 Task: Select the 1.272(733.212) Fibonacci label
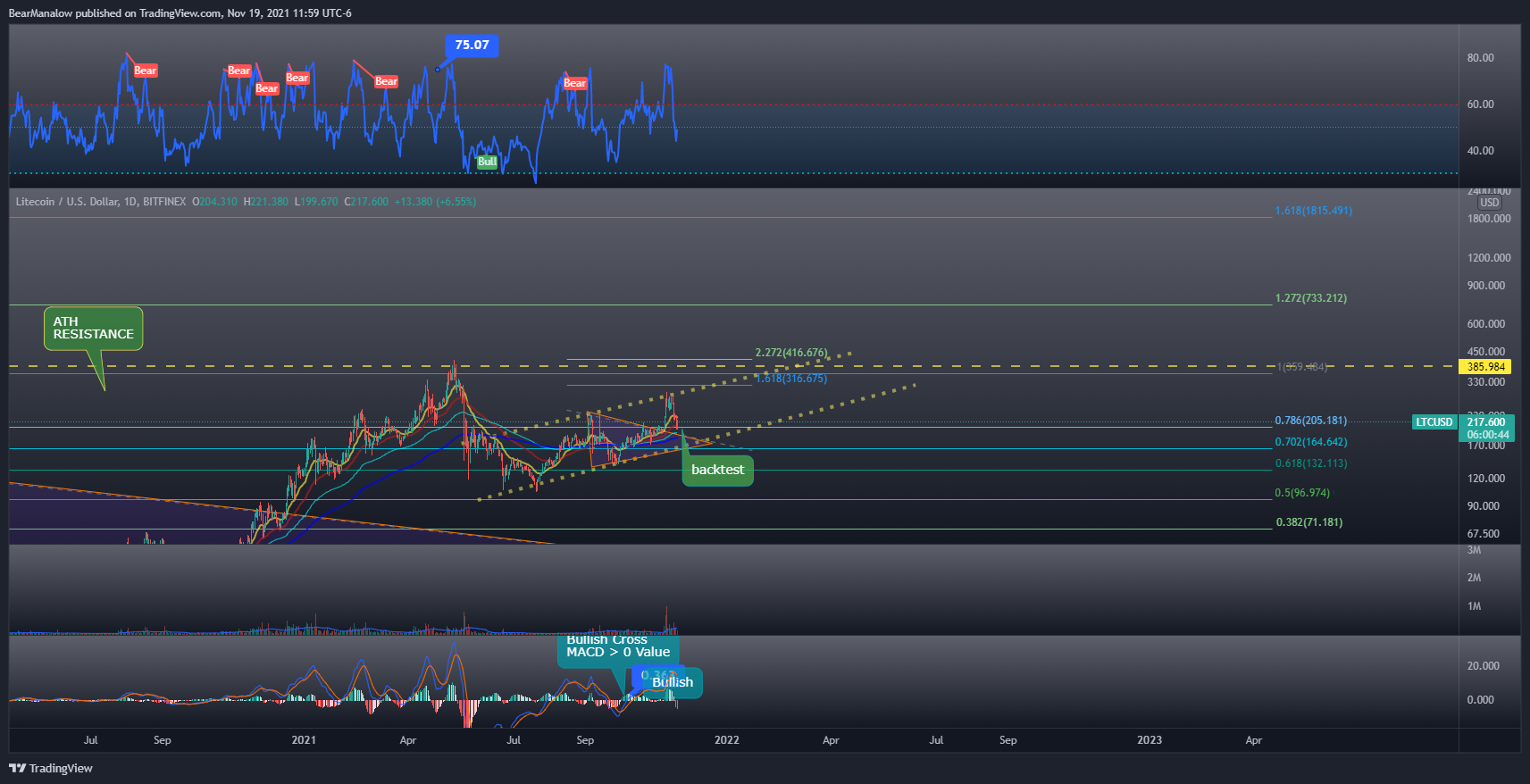tap(1310, 298)
